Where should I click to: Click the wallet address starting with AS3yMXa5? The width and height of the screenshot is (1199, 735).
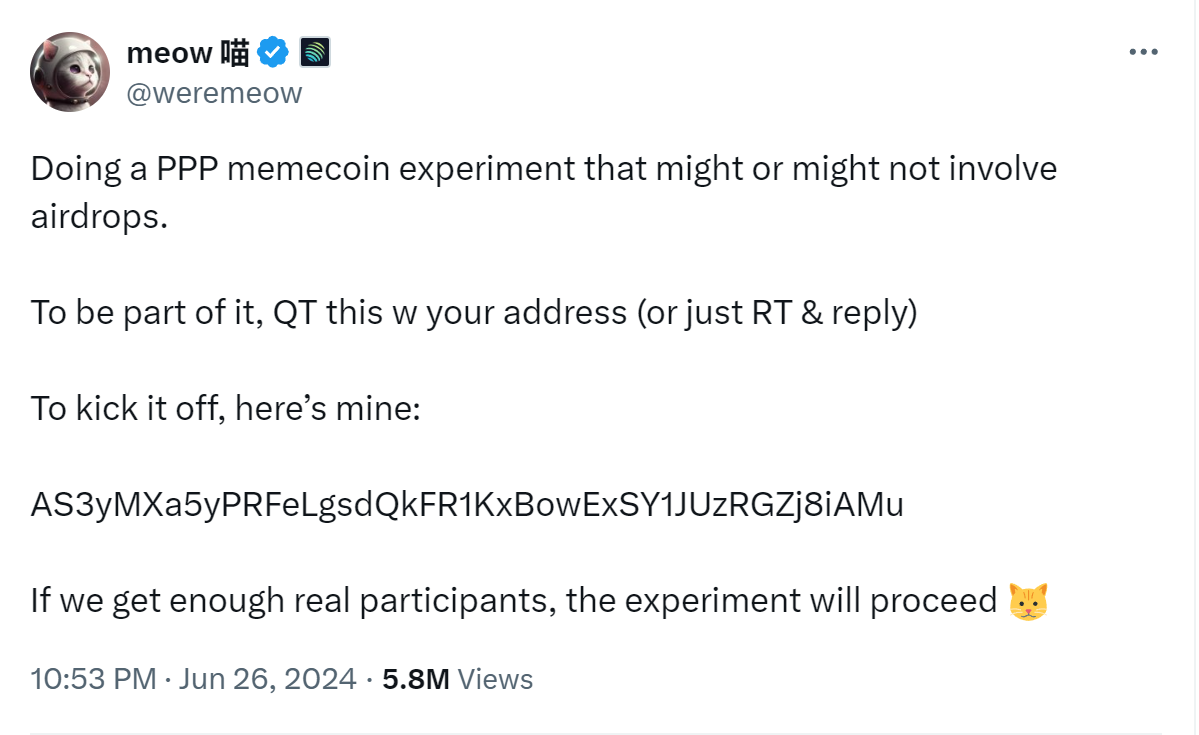[467, 505]
